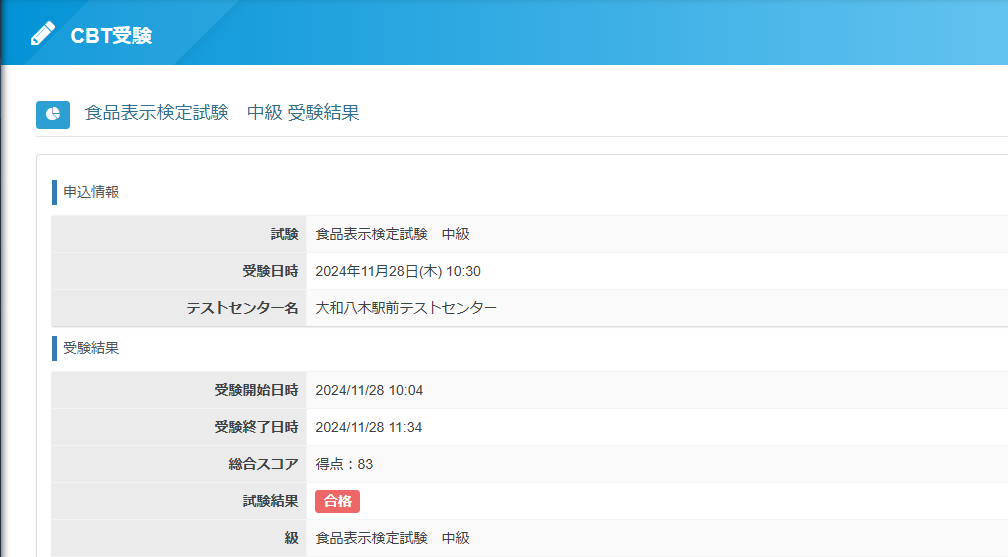Click the blue pie chart icon
This screenshot has width=1008, height=557.
click(53, 114)
